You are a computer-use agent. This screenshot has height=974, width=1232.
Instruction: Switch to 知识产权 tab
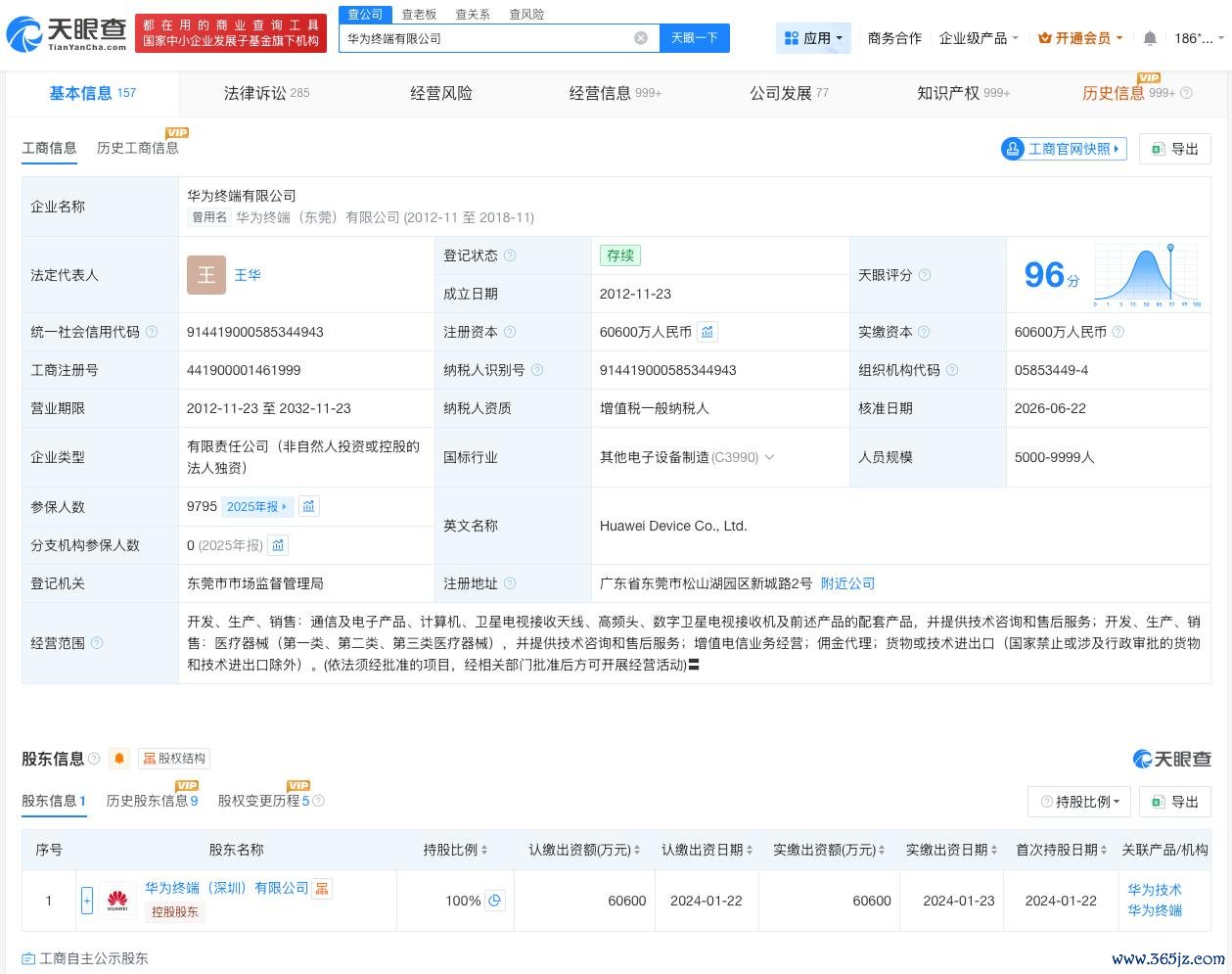tap(963, 93)
